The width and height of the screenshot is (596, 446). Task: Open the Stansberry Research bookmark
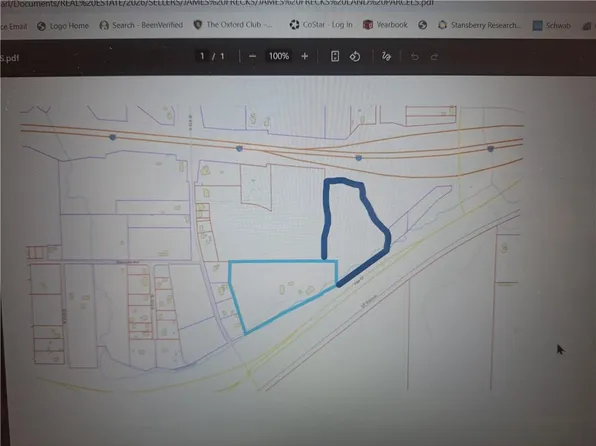480,25
